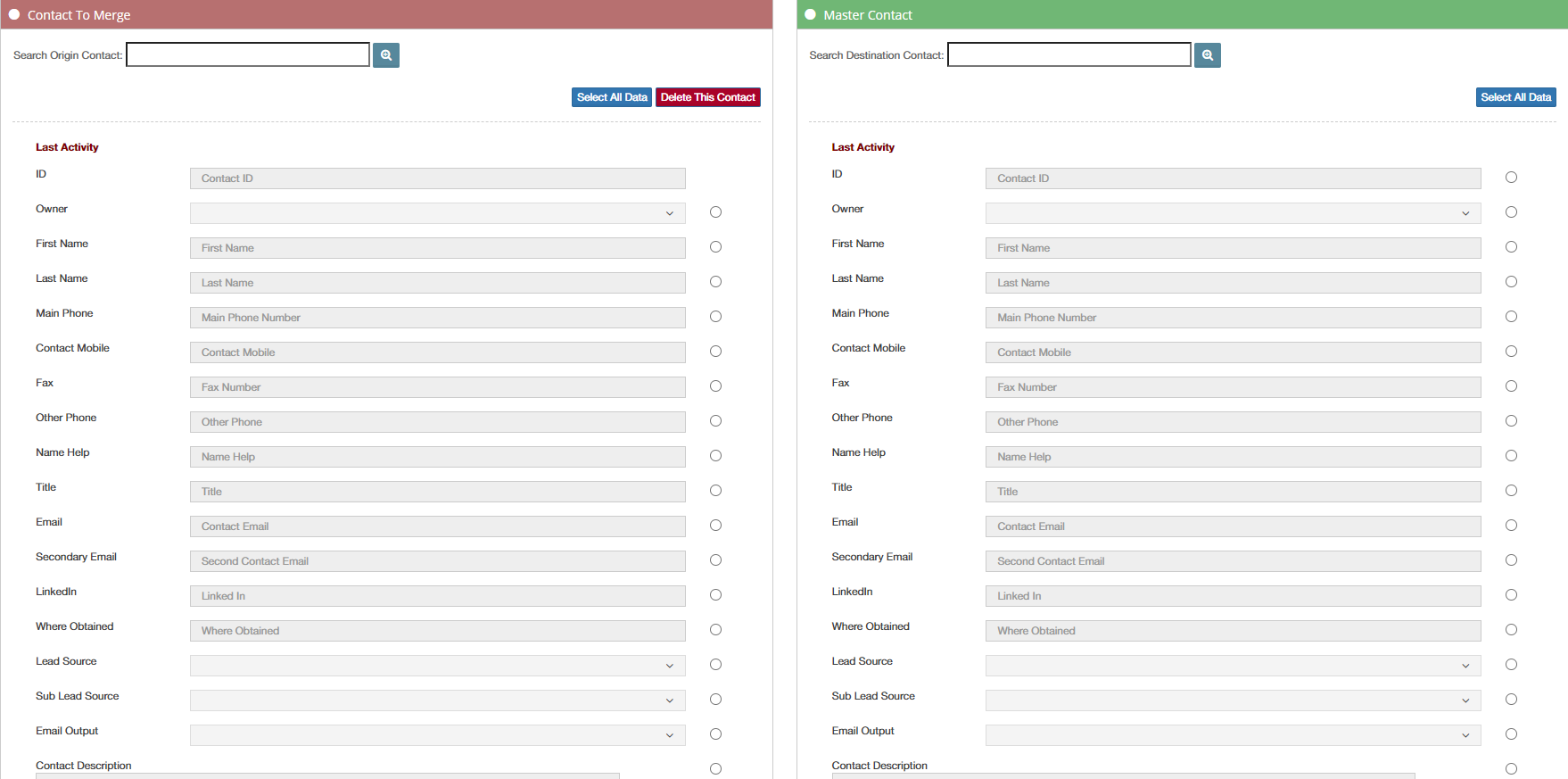Click Last Activity heading in Master Contact
The height and width of the screenshot is (779, 1568).
click(862, 147)
